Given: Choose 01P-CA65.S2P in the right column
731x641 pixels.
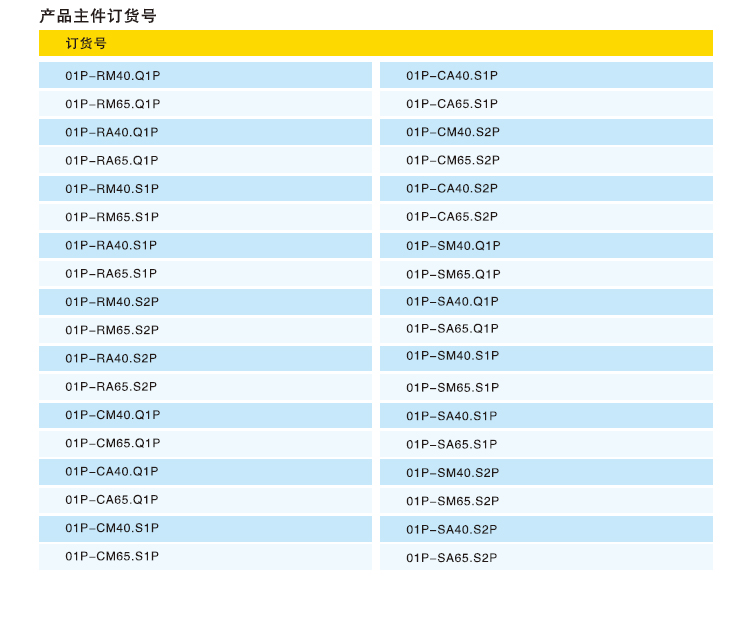Looking at the screenshot, I should 452,217.
